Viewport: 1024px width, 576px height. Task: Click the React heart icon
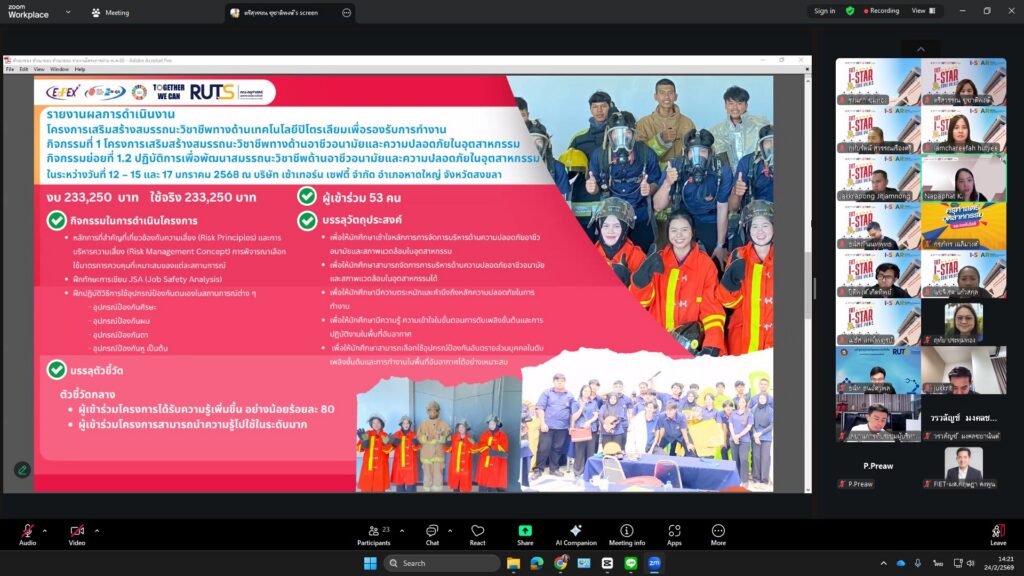coord(477,532)
